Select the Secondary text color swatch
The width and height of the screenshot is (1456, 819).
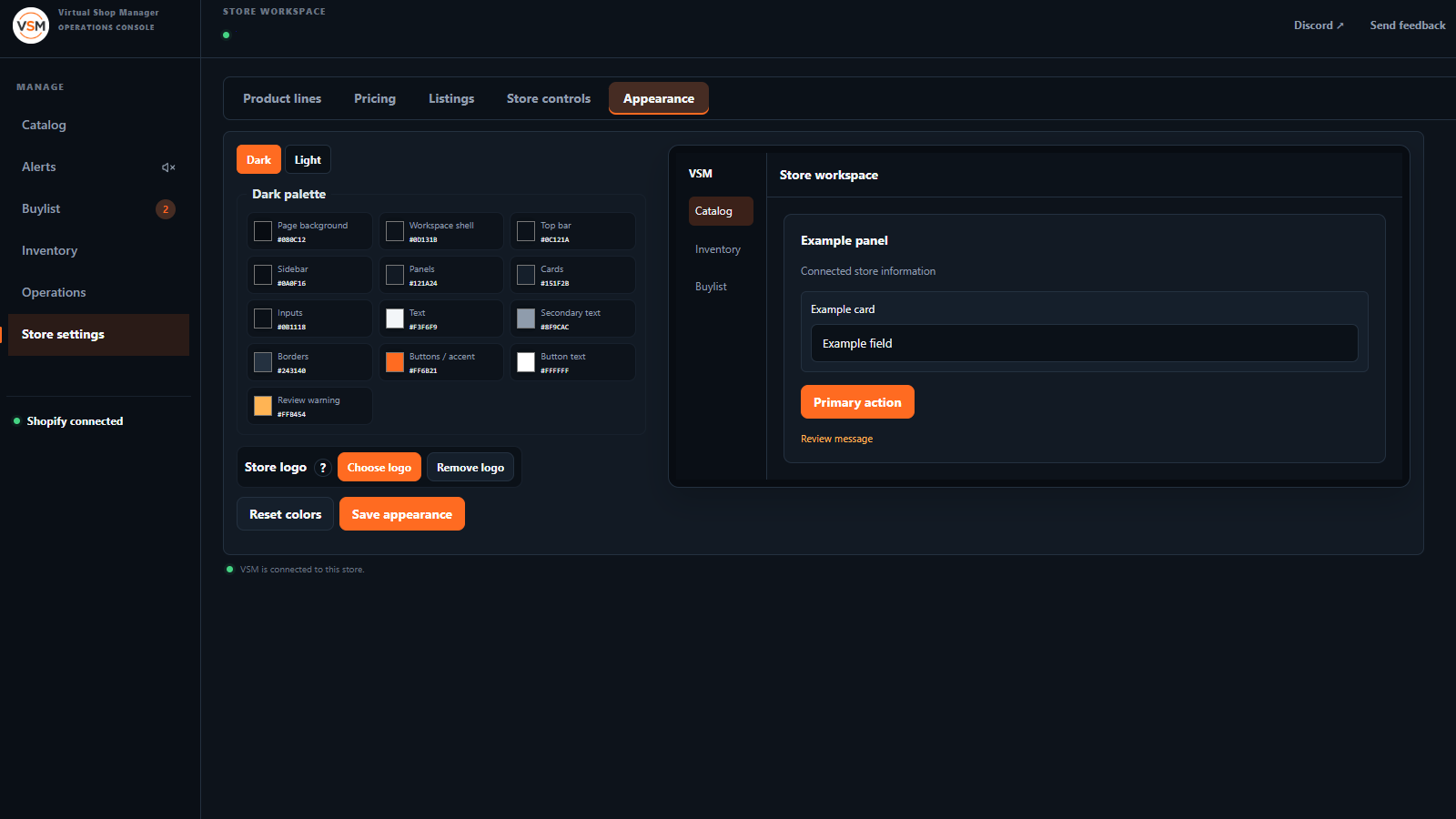(526, 318)
